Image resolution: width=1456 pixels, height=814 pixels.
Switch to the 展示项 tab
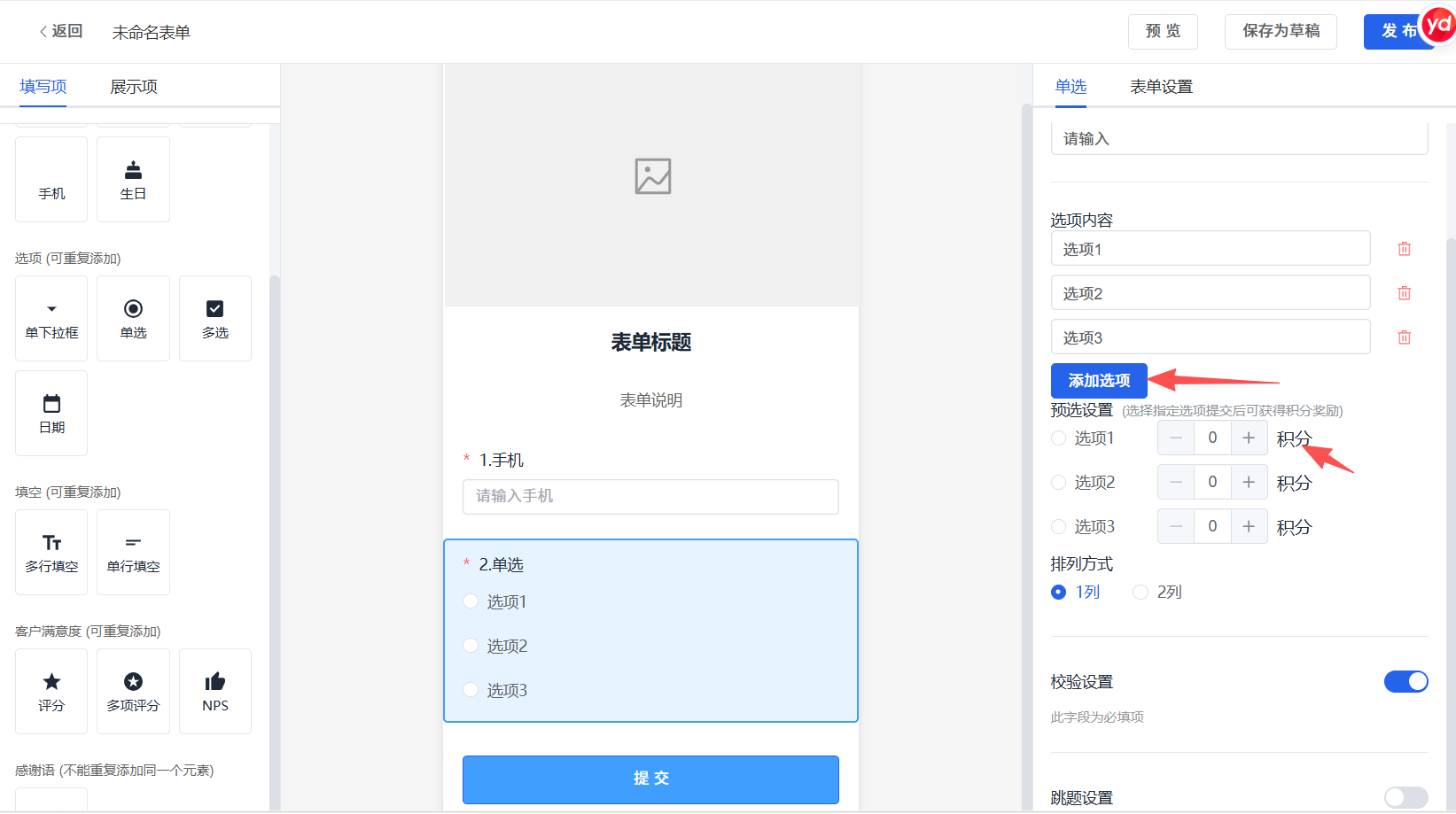(134, 87)
